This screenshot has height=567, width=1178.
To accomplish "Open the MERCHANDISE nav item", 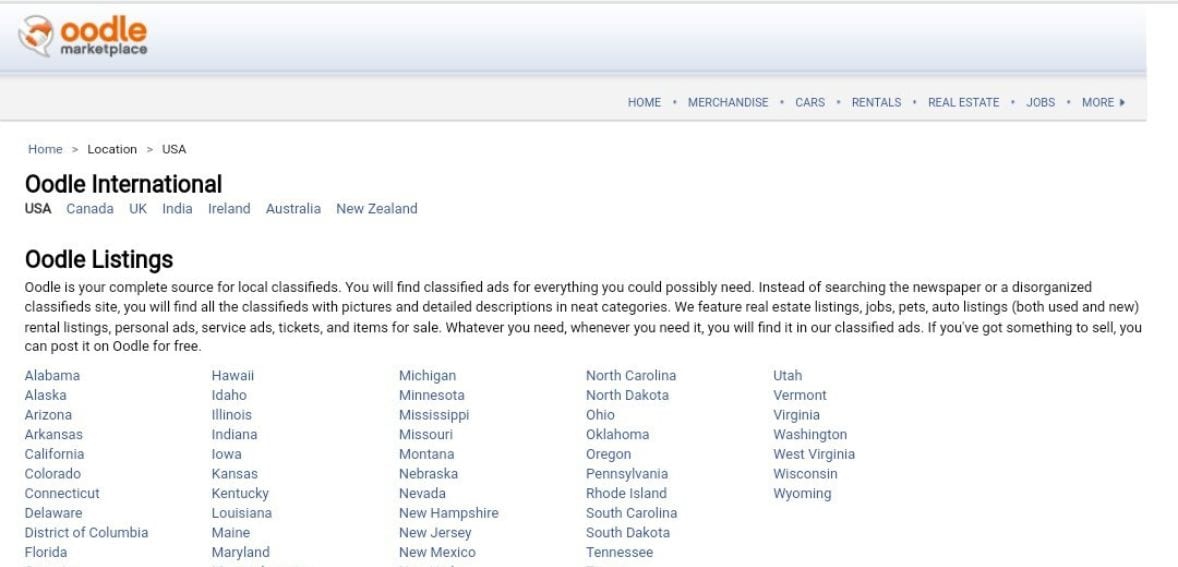I will tap(728, 103).
